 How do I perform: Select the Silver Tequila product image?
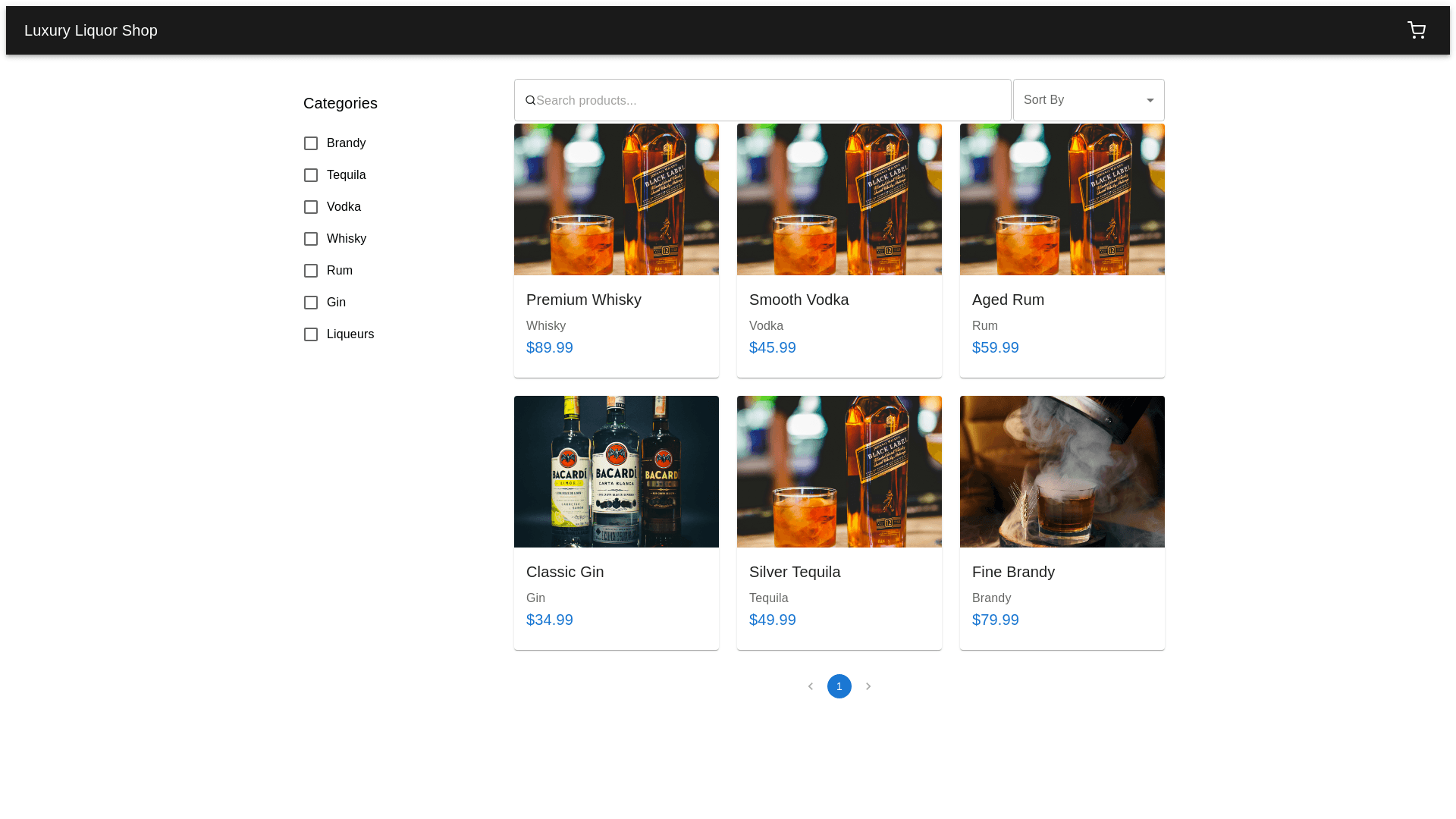click(x=839, y=471)
